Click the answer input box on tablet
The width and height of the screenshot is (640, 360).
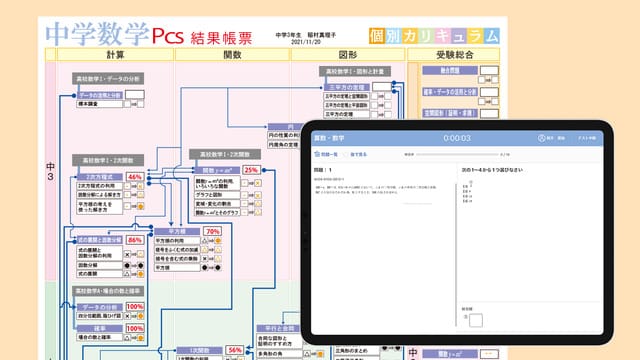476,320
